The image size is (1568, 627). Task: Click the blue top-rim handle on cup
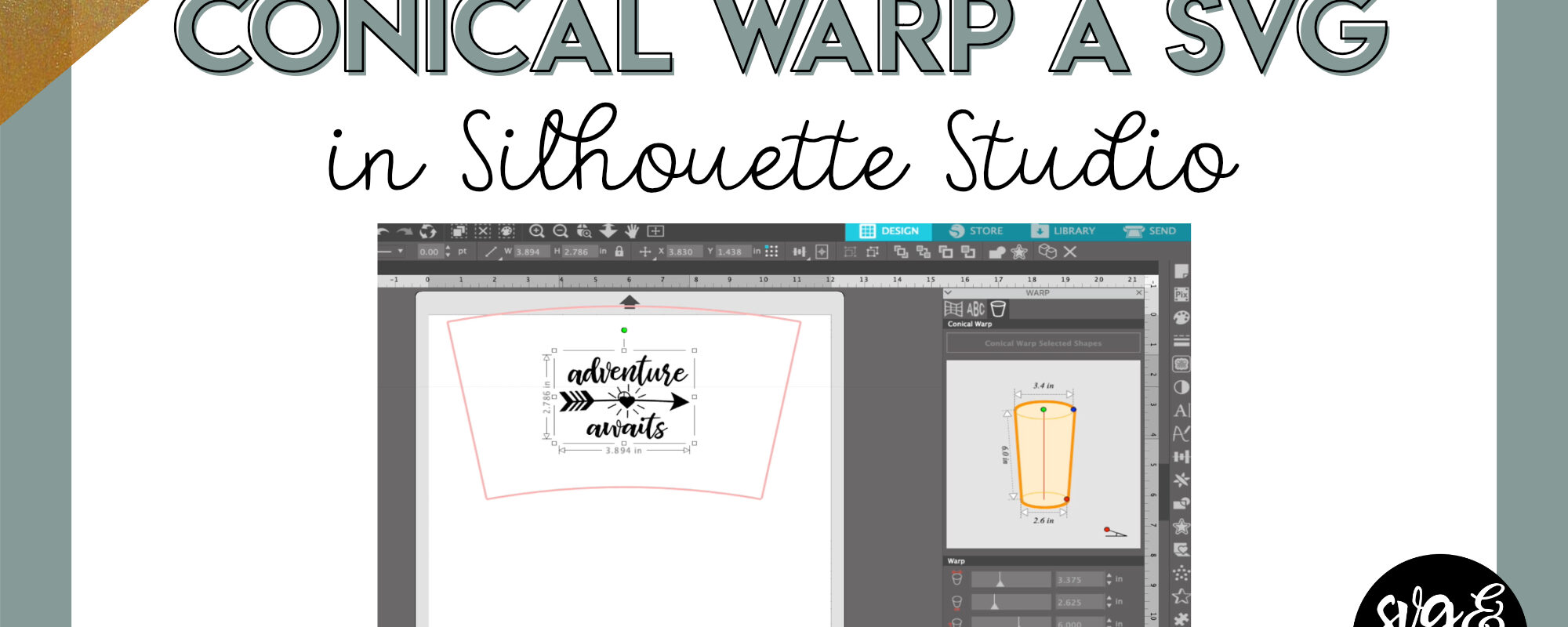click(x=1073, y=409)
